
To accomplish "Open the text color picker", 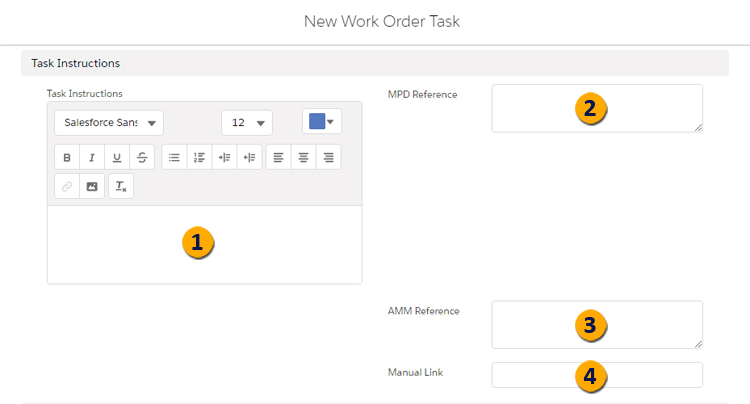I will coord(322,121).
